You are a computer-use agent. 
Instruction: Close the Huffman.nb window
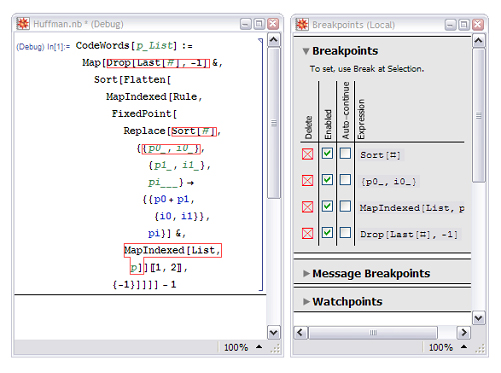coord(273,24)
